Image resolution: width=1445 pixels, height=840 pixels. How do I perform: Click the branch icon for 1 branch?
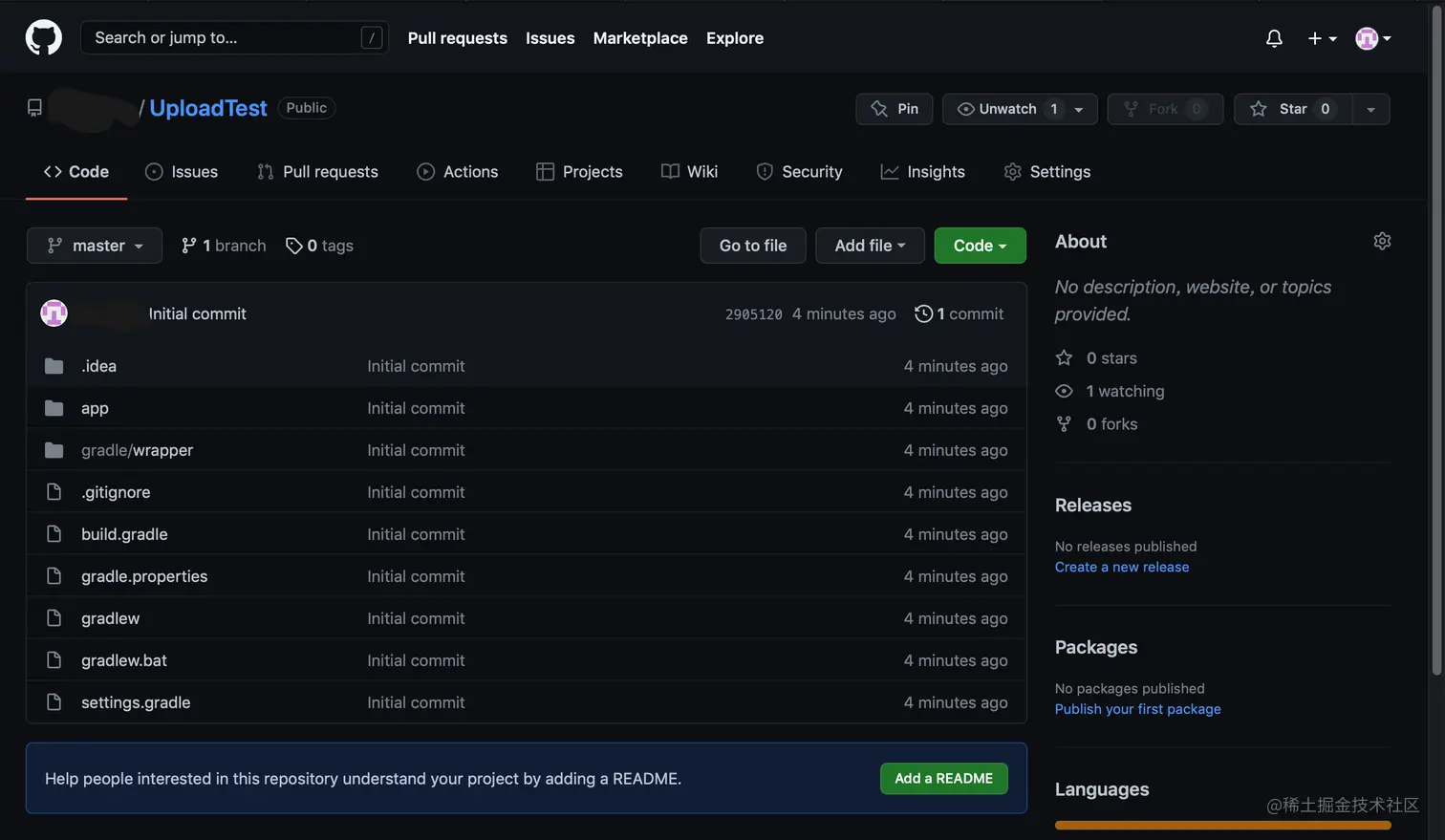pos(189,246)
